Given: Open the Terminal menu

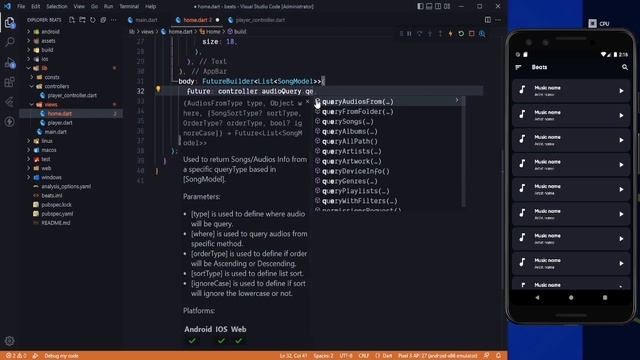Looking at the screenshot, I should pos(129,6).
